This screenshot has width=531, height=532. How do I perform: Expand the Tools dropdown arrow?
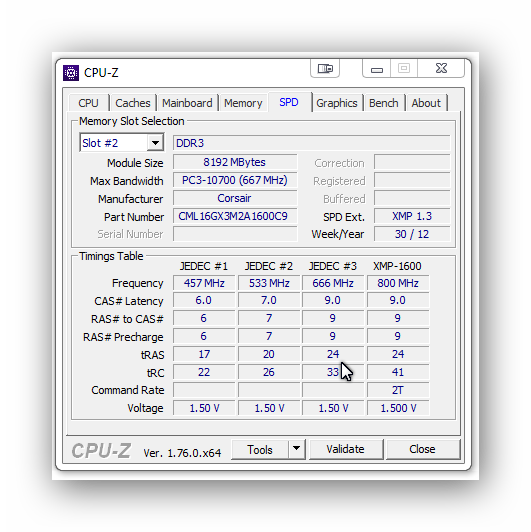tap(297, 449)
